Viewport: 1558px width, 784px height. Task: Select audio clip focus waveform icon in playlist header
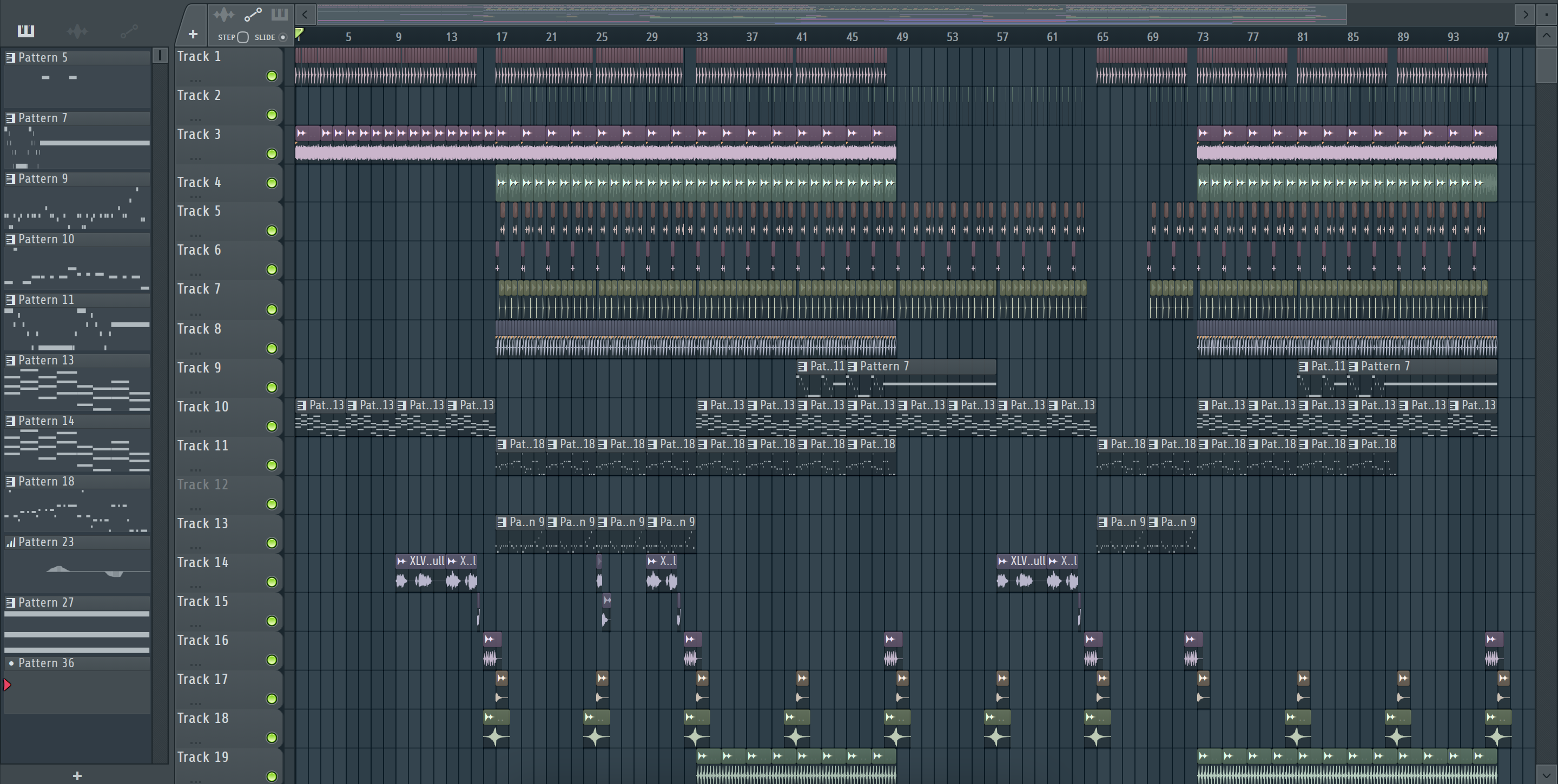pyautogui.click(x=224, y=14)
